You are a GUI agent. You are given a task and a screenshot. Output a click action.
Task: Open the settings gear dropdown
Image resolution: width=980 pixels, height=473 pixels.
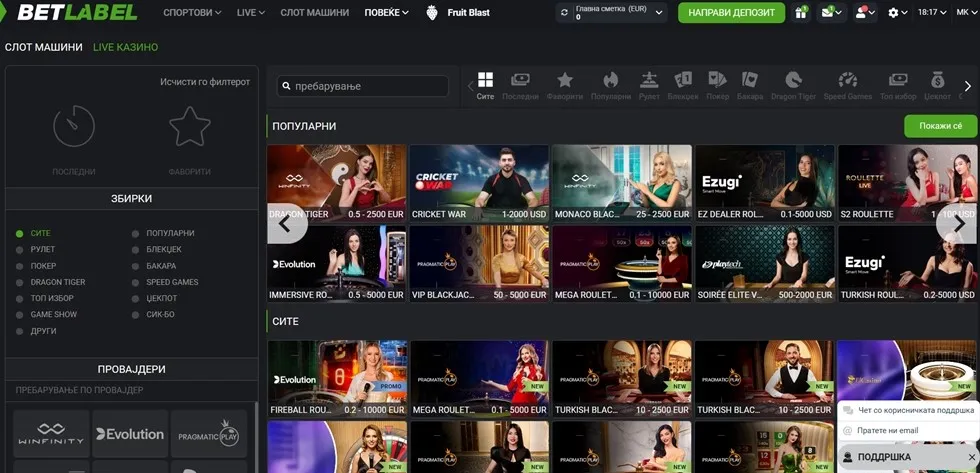click(897, 13)
